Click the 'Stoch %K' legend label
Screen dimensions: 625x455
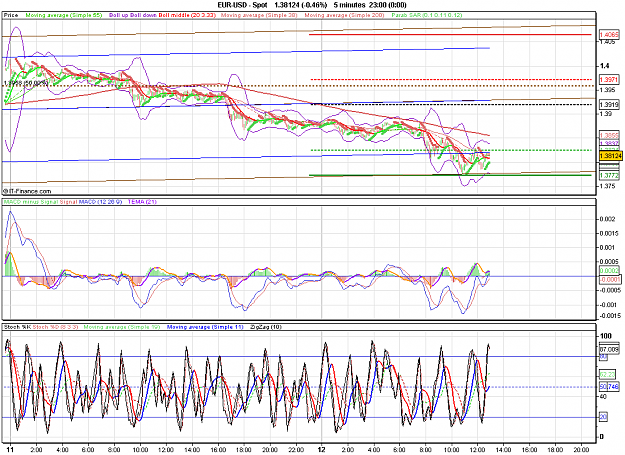pyautogui.click(x=17, y=327)
